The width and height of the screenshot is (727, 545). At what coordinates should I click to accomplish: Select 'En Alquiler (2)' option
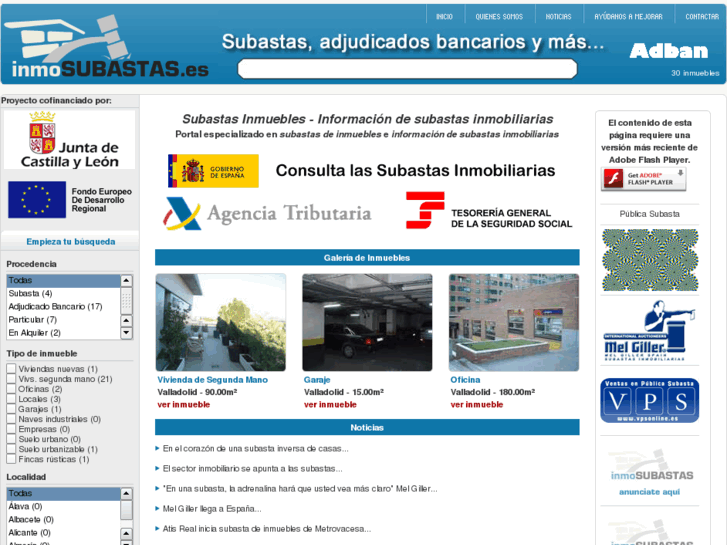click(x=64, y=333)
